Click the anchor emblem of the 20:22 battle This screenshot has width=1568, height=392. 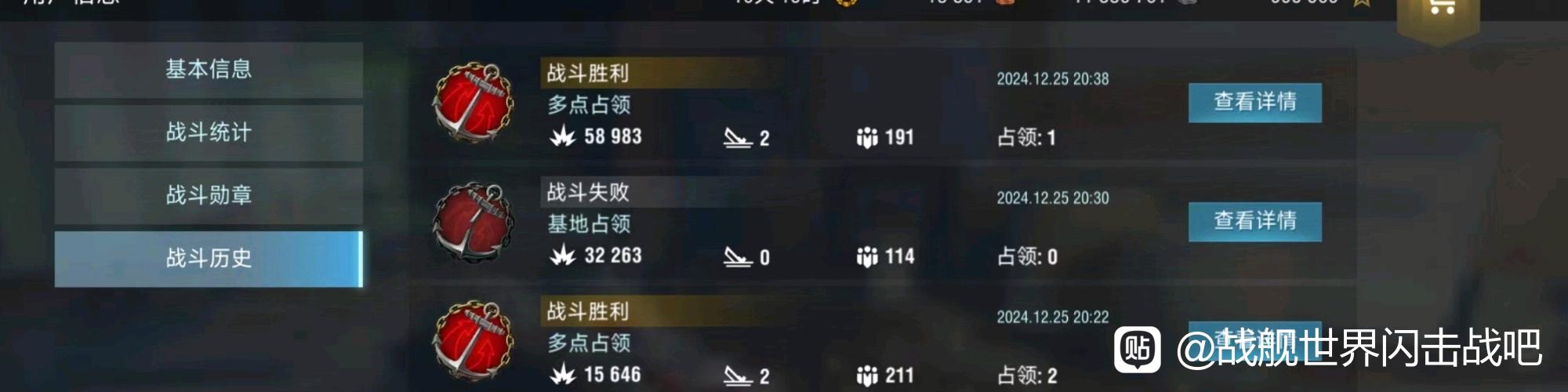tap(473, 341)
